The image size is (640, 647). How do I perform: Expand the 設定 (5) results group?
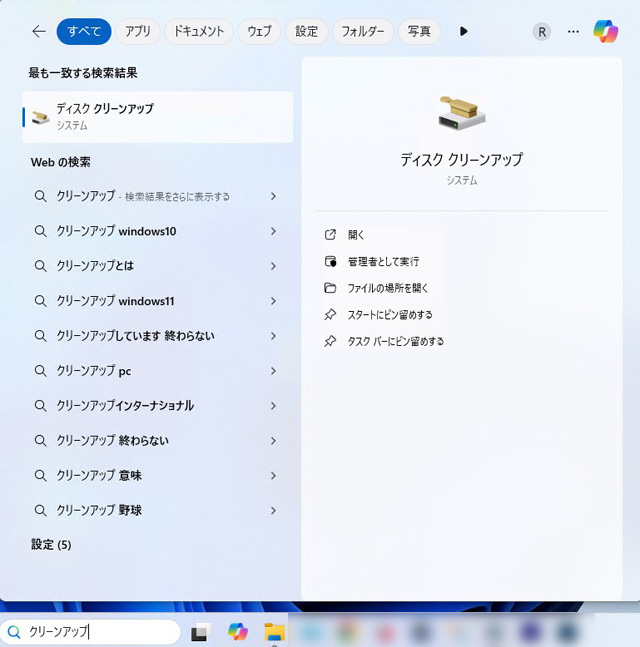pyautogui.click(x=51, y=545)
